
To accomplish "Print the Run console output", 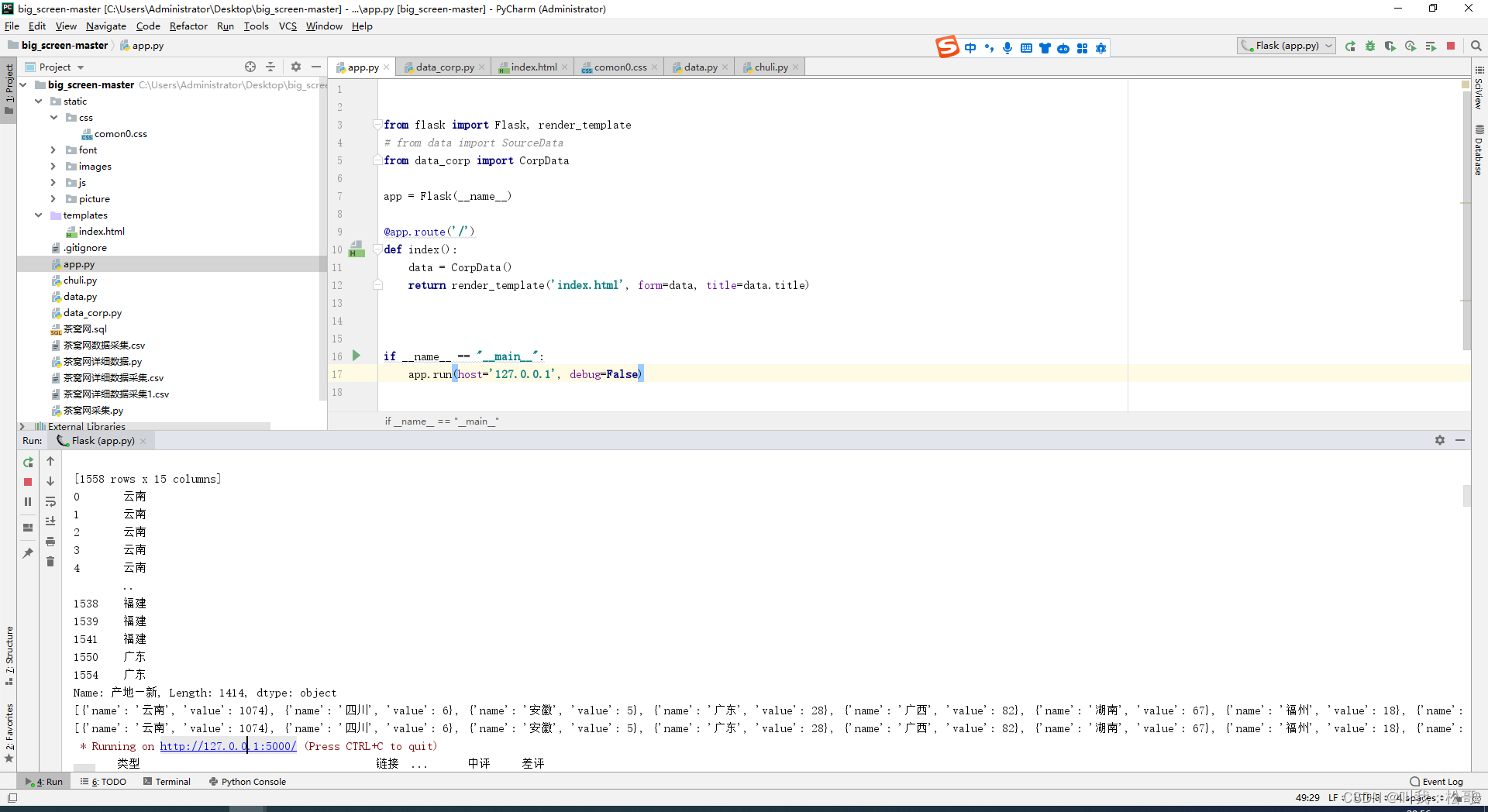I will click(50, 542).
